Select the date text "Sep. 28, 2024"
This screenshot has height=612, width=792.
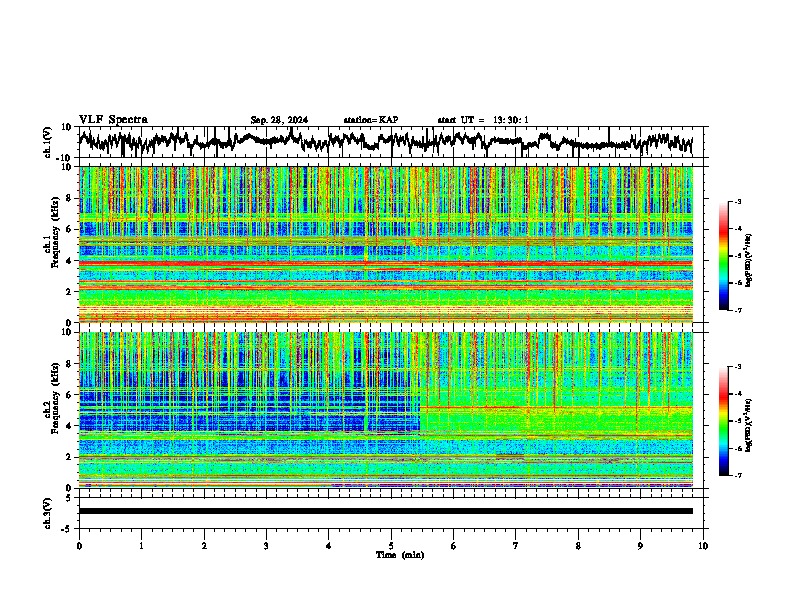coord(279,120)
